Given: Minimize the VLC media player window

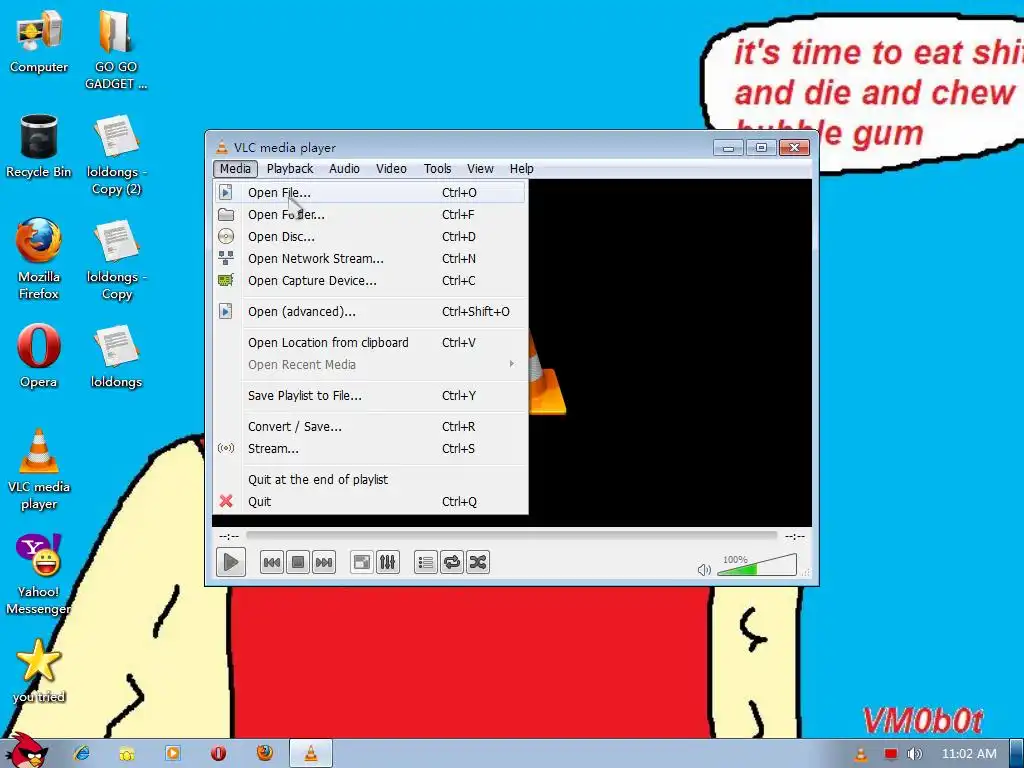Looking at the screenshot, I should 728,148.
